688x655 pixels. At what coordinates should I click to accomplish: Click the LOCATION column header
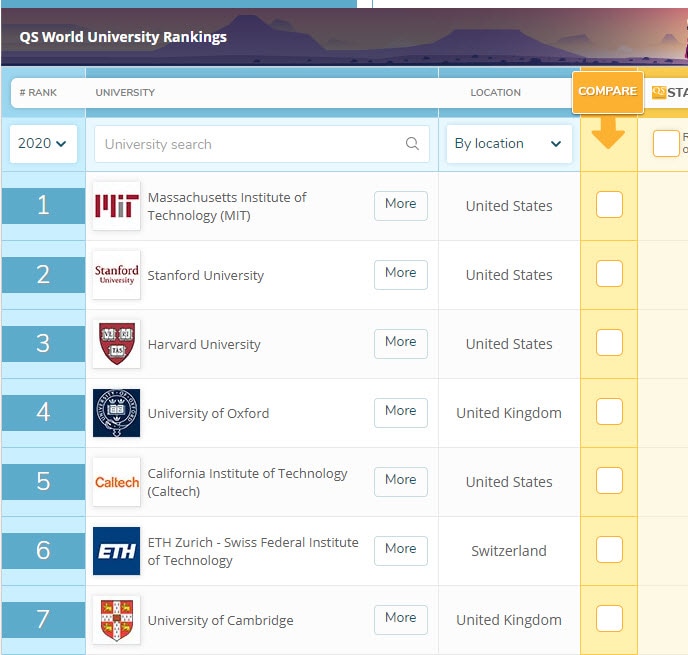click(495, 93)
